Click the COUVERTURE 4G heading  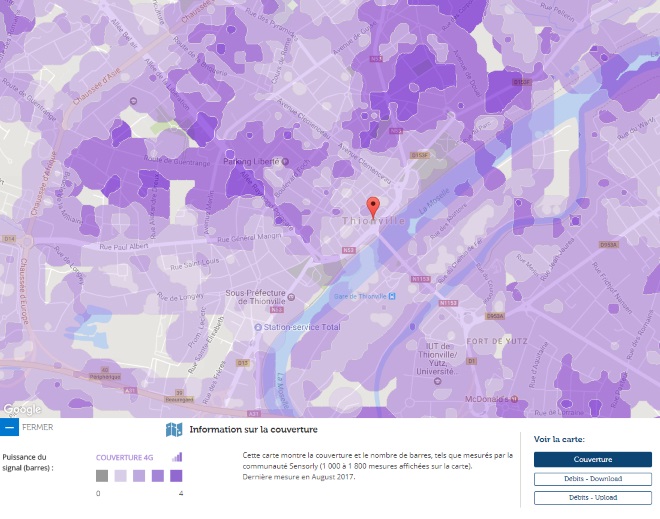pyautogui.click(x=125, y=458)
